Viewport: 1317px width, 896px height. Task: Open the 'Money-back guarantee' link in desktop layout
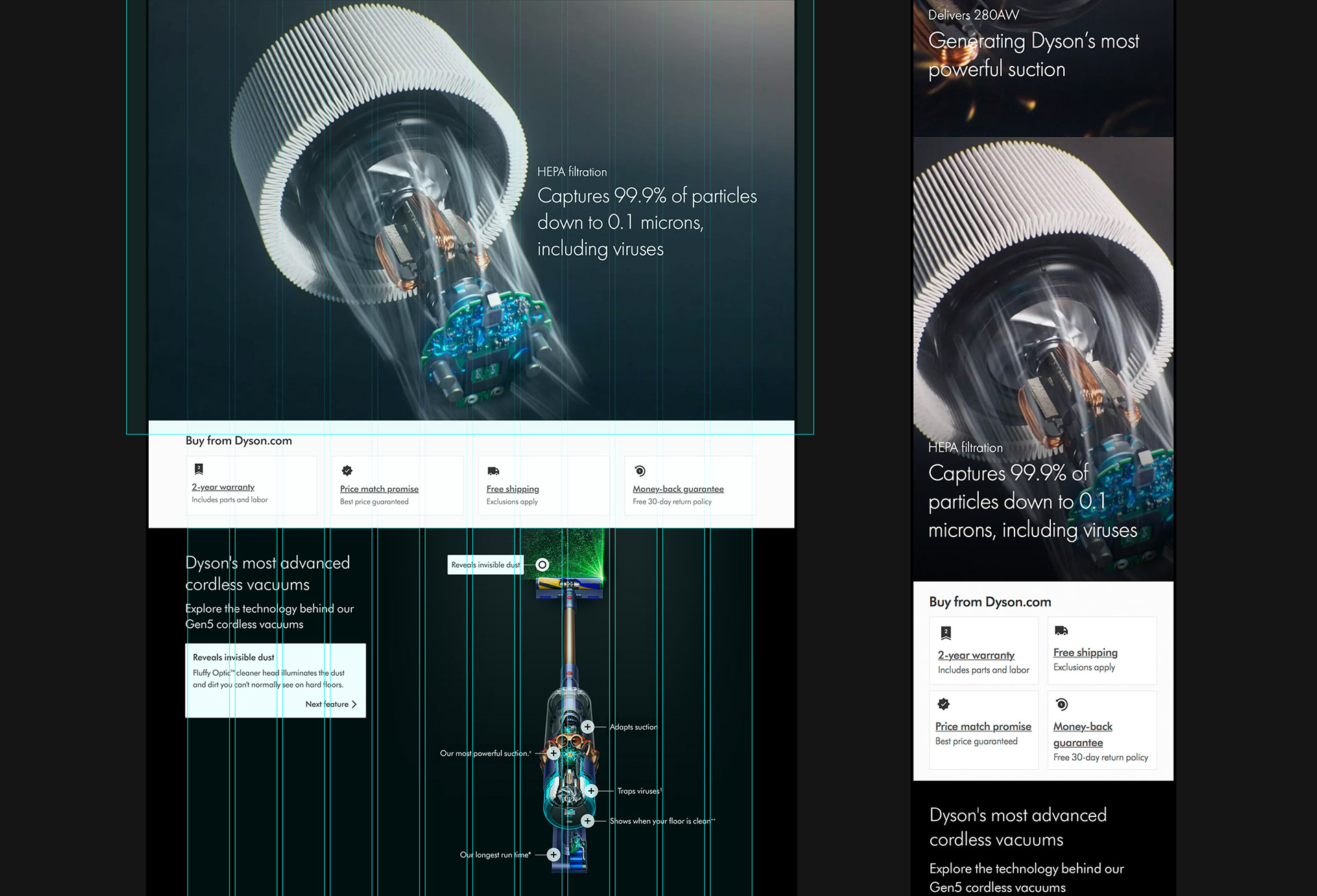coord(678,489)
